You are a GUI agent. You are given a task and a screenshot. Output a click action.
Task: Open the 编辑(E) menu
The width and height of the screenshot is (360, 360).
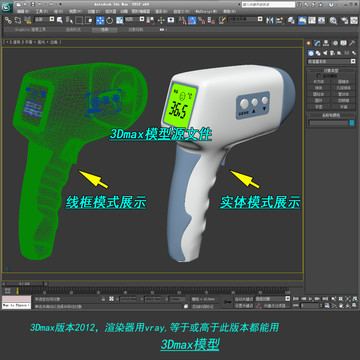click(23, 11)
